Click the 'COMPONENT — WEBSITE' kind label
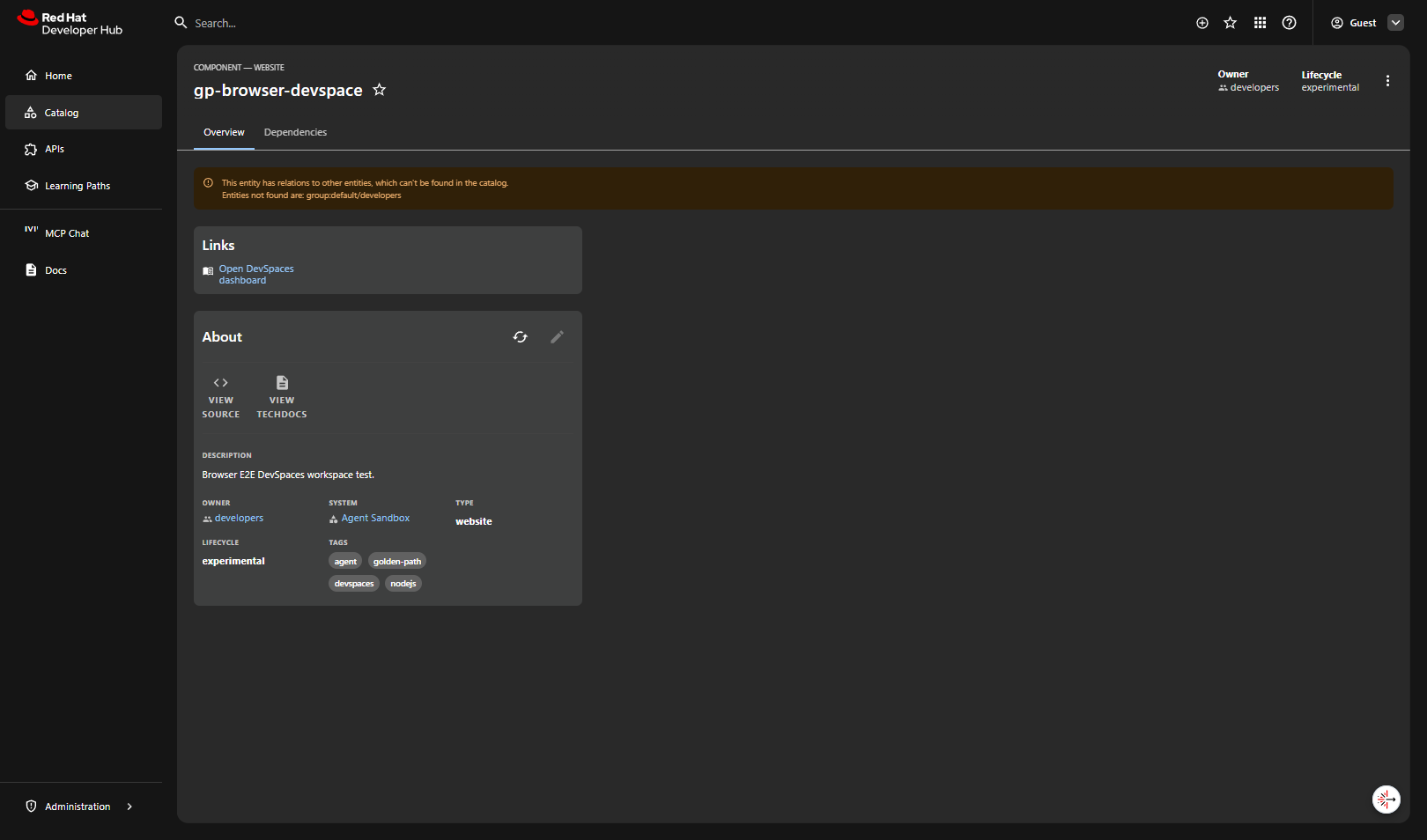Screen dimensions: 1427x840 click(239, 68)
